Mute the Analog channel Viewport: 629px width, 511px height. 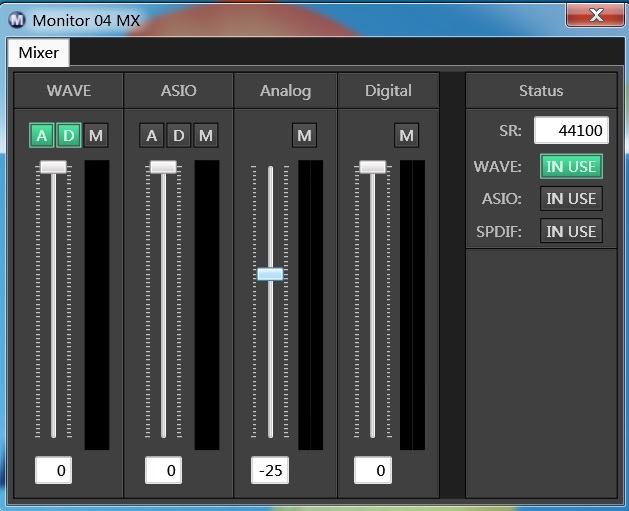pos(305,135)
